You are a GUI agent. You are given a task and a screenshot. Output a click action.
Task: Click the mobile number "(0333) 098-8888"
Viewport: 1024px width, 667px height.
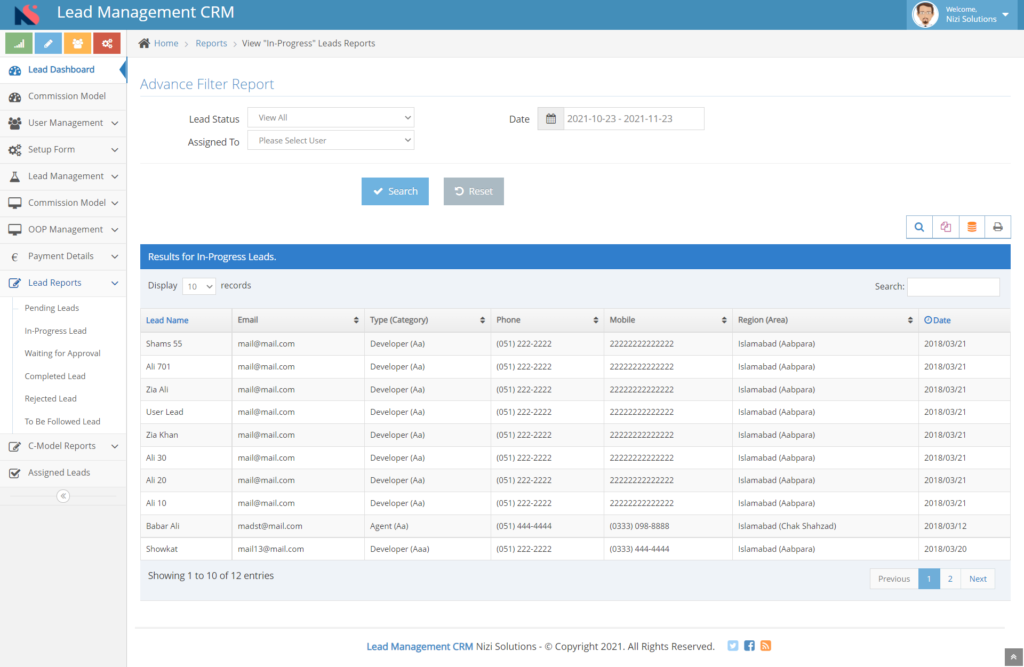[639, 526]
